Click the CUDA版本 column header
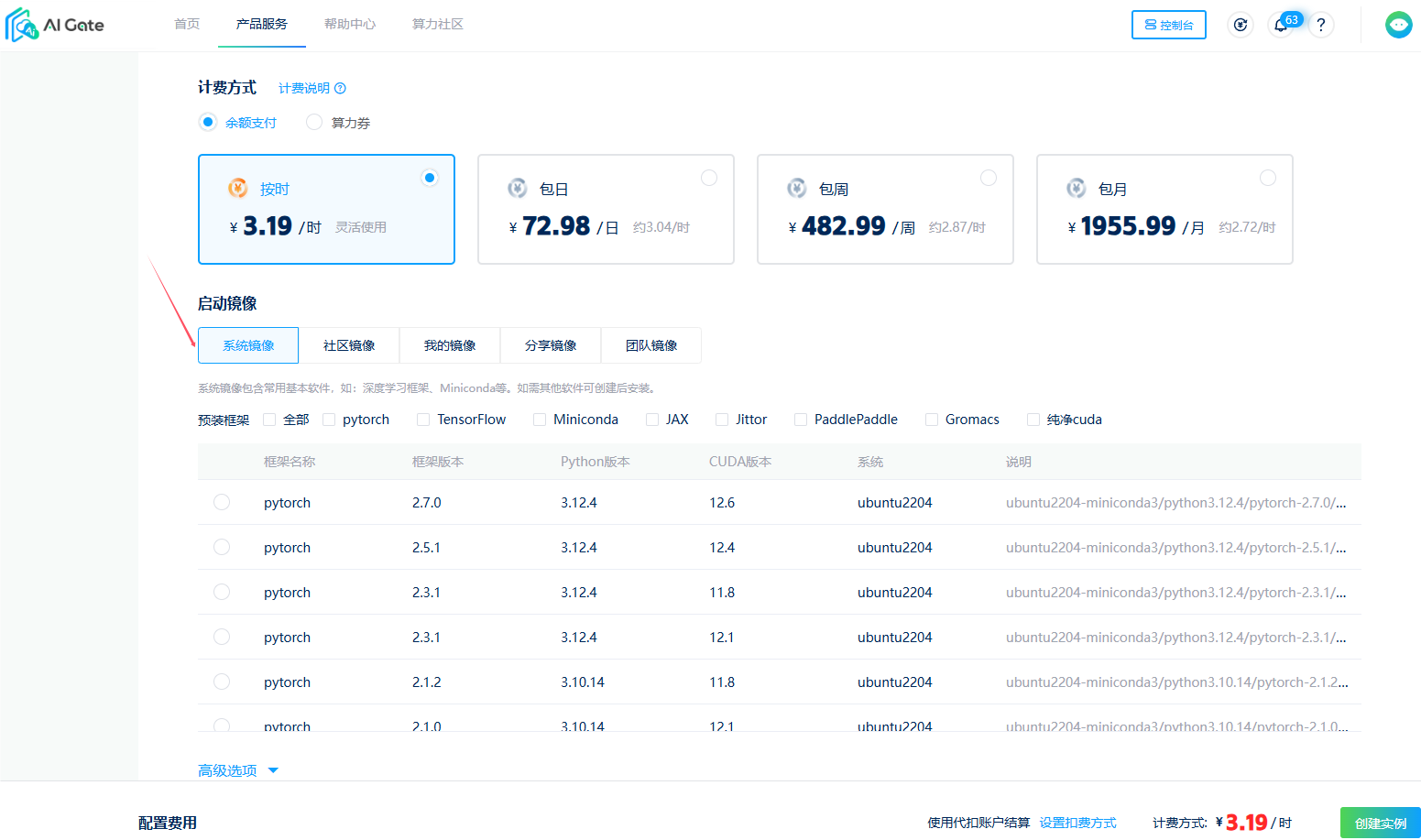 pyautogui.click(x=740, y=462)
